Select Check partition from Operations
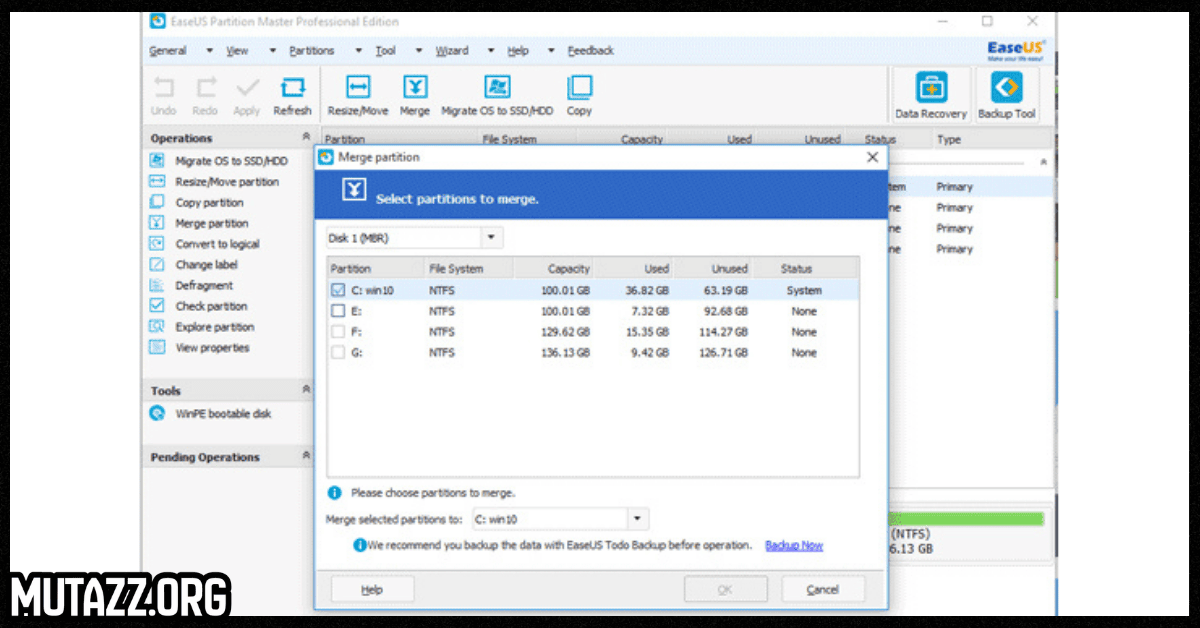 (213, 306)
